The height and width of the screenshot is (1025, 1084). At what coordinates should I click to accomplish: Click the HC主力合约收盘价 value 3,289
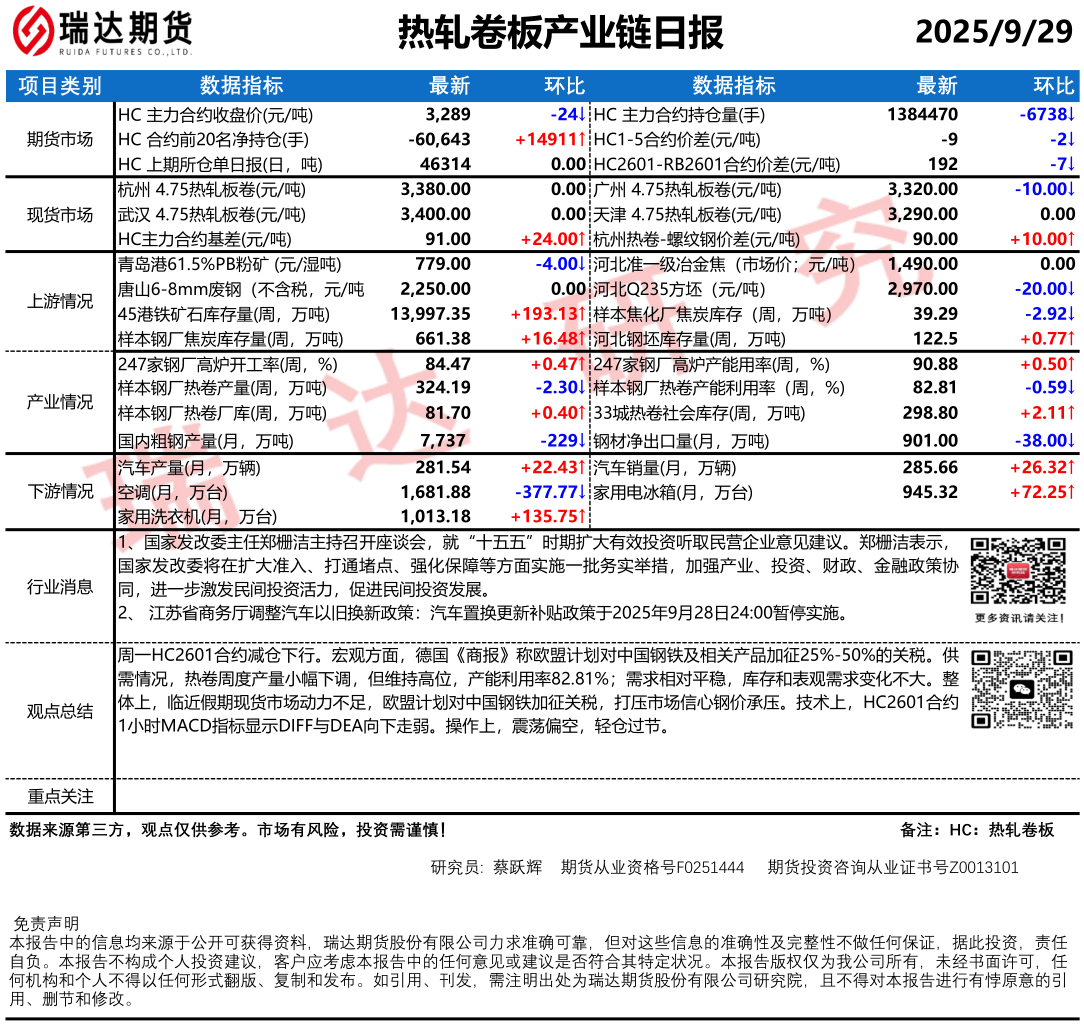pyautogui.click(x=447, y=115)
